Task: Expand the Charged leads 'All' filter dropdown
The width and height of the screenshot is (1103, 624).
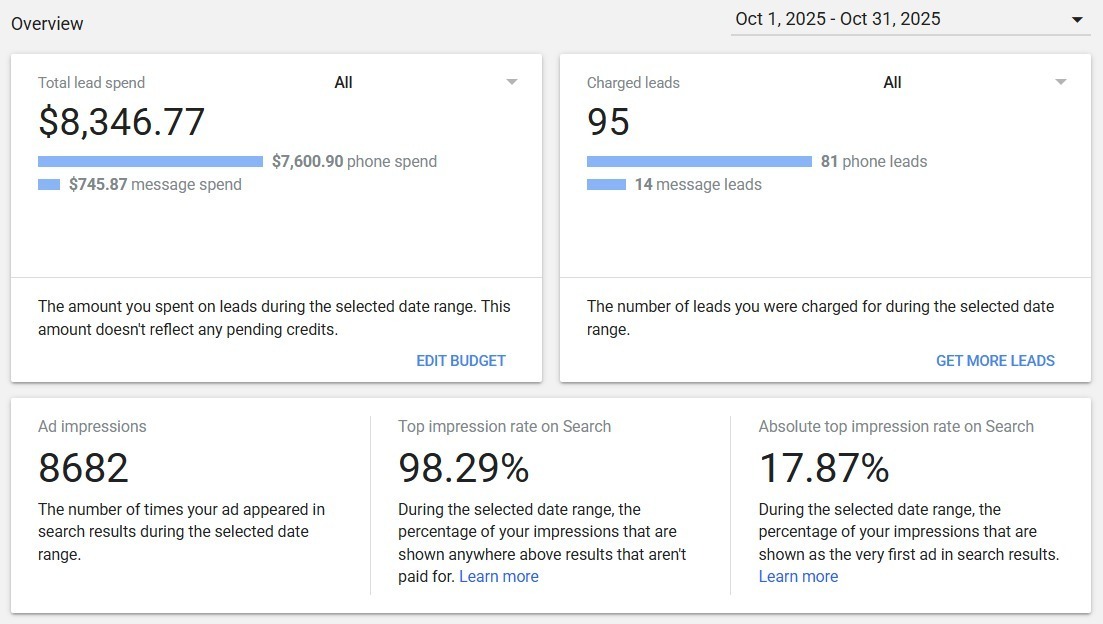Action: tap(974, 82)
